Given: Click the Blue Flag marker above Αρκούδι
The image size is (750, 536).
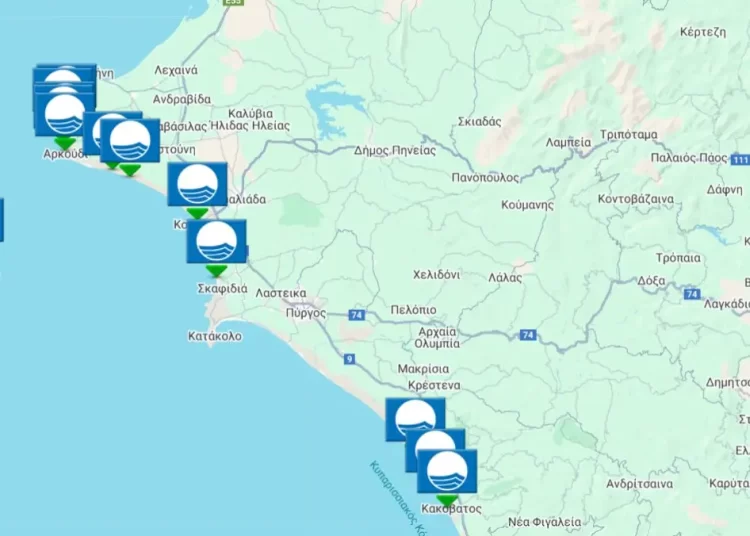Looking at the screenshot, I should [x=65, y=115].
